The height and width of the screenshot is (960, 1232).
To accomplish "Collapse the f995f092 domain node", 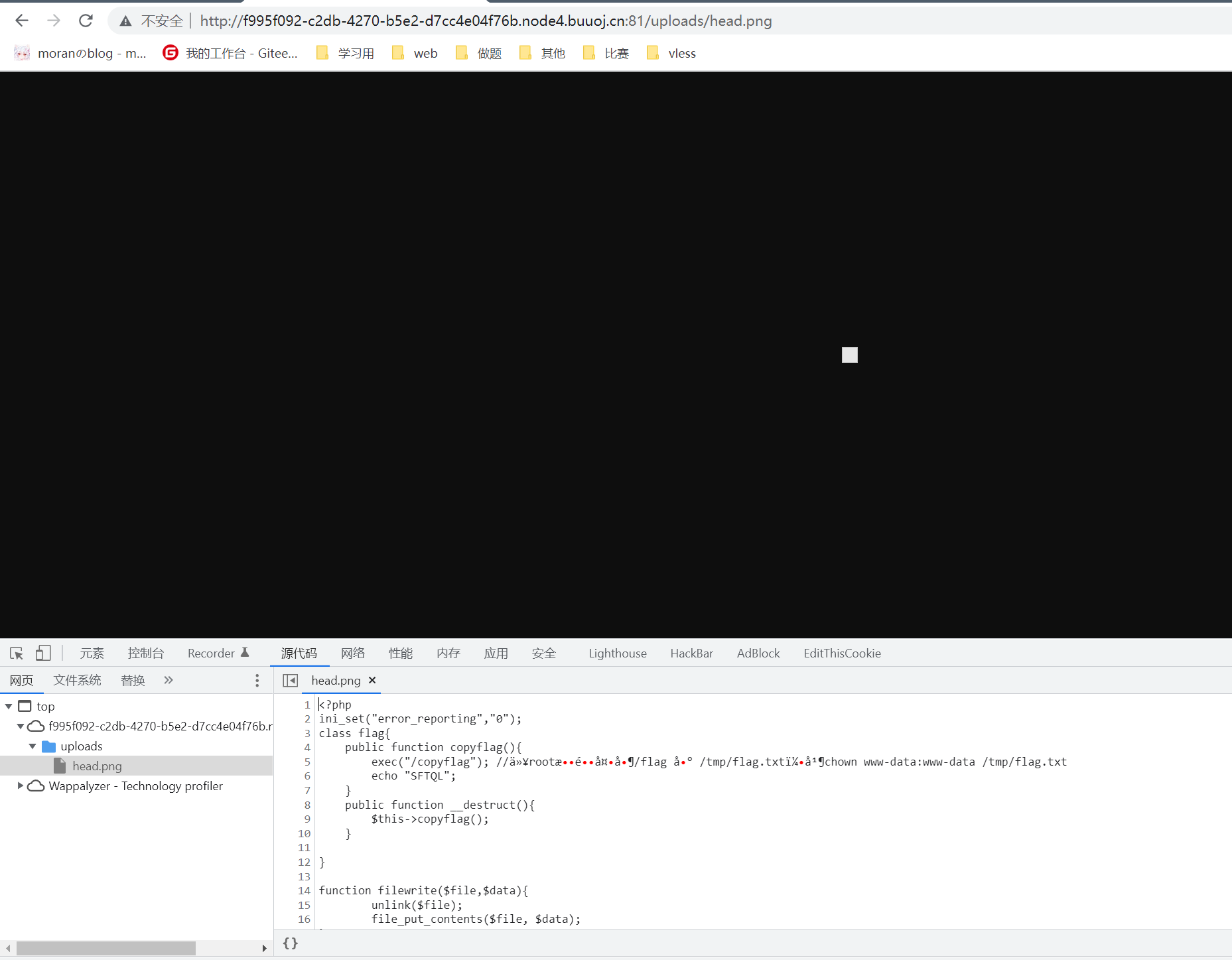I will (x=21, y=726).
